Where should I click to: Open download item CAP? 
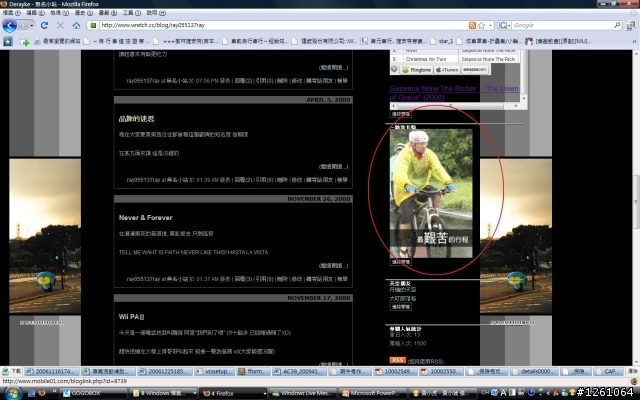[x=607, y=371]
